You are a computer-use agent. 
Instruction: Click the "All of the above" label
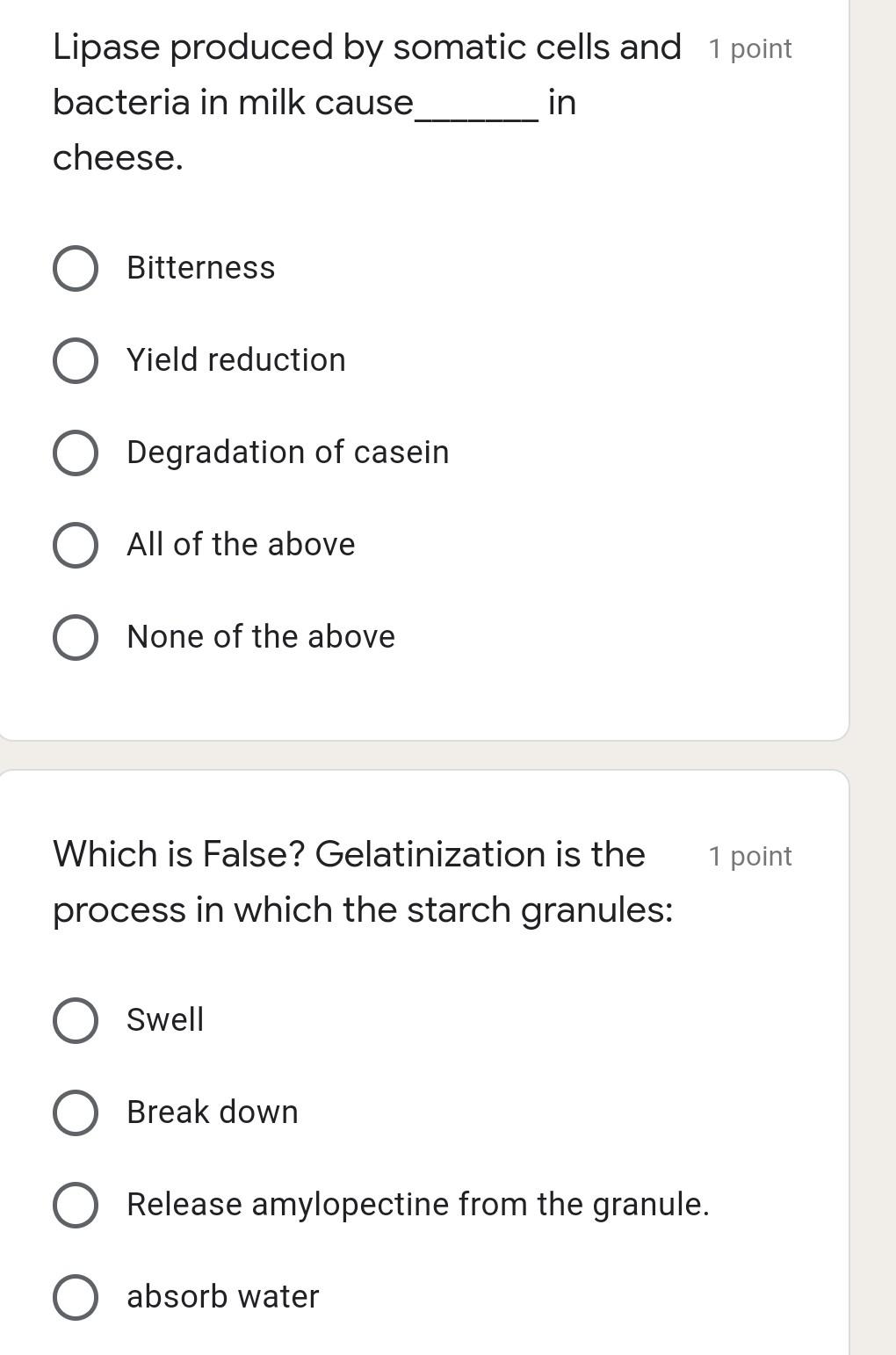[241, 545]
